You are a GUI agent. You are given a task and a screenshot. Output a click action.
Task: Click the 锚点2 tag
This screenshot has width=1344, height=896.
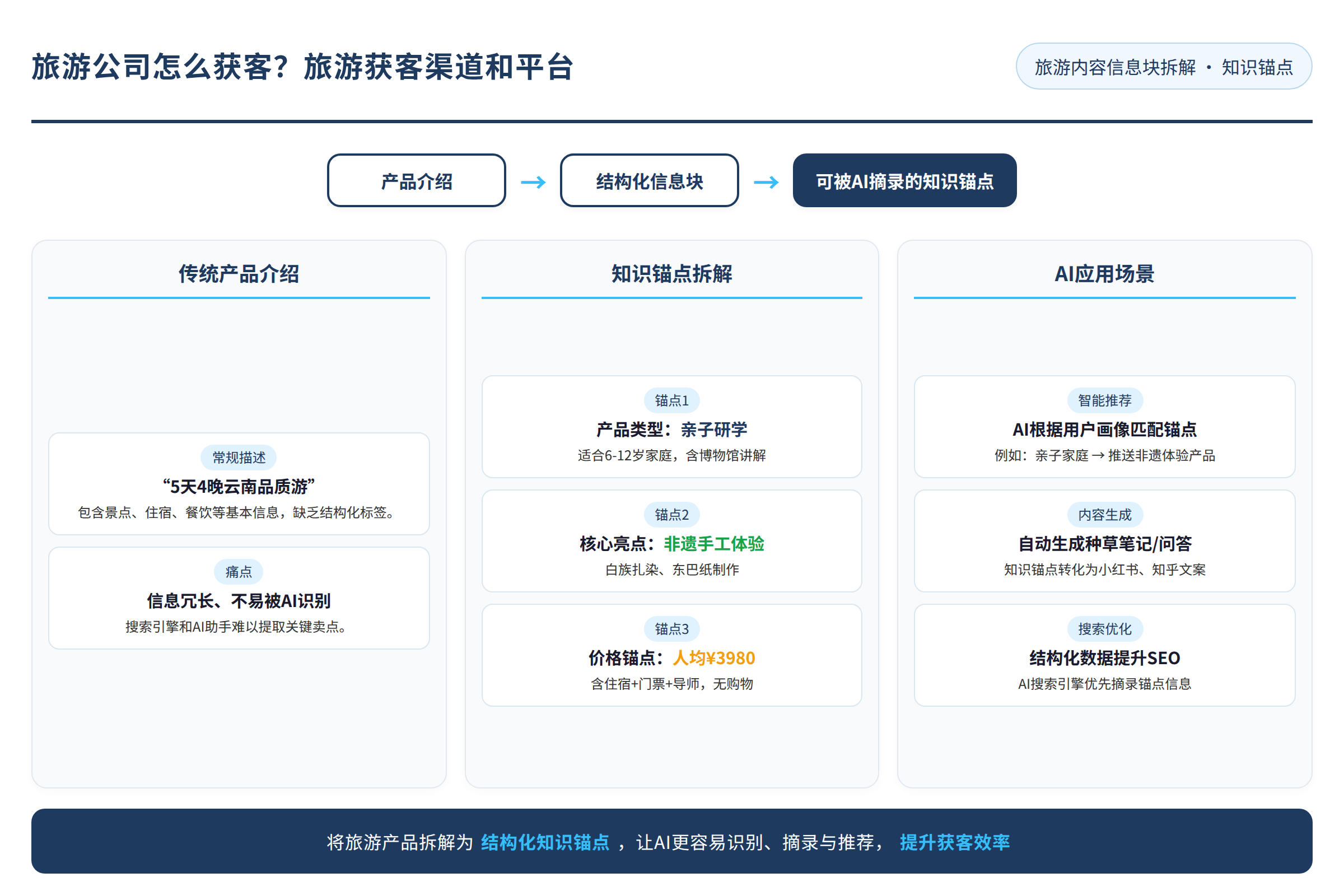click(672, 515)
